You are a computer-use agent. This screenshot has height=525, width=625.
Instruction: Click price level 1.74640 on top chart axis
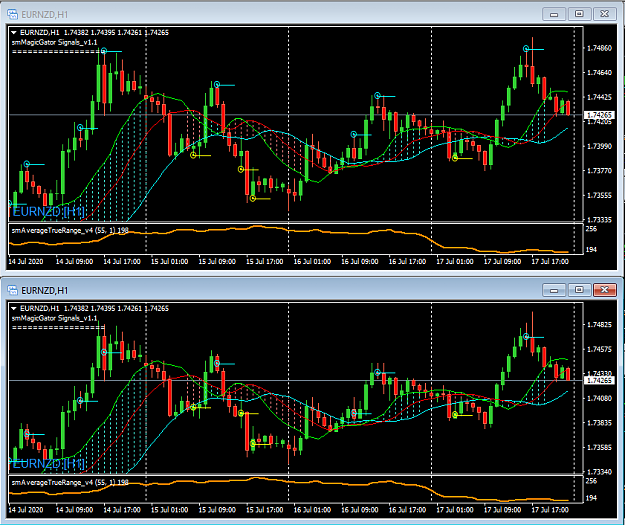pyautogui.click(x=599, y=72)
